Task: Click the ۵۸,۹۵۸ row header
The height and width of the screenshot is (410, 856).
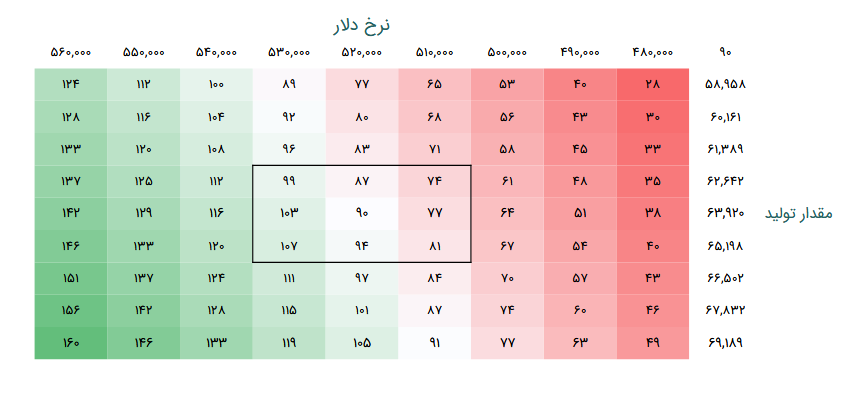Action: 727,84
